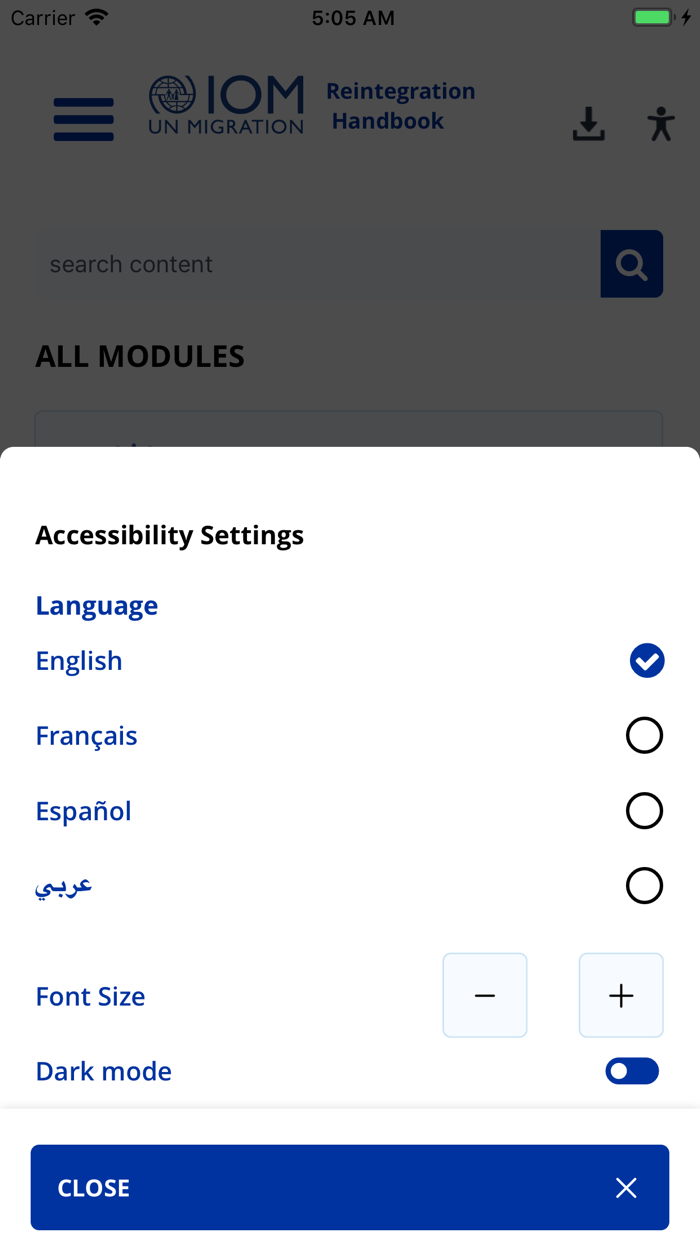This screenshot has height=1244, width=700.
Task: Click the search magnifier button
Action: (631, 264)
